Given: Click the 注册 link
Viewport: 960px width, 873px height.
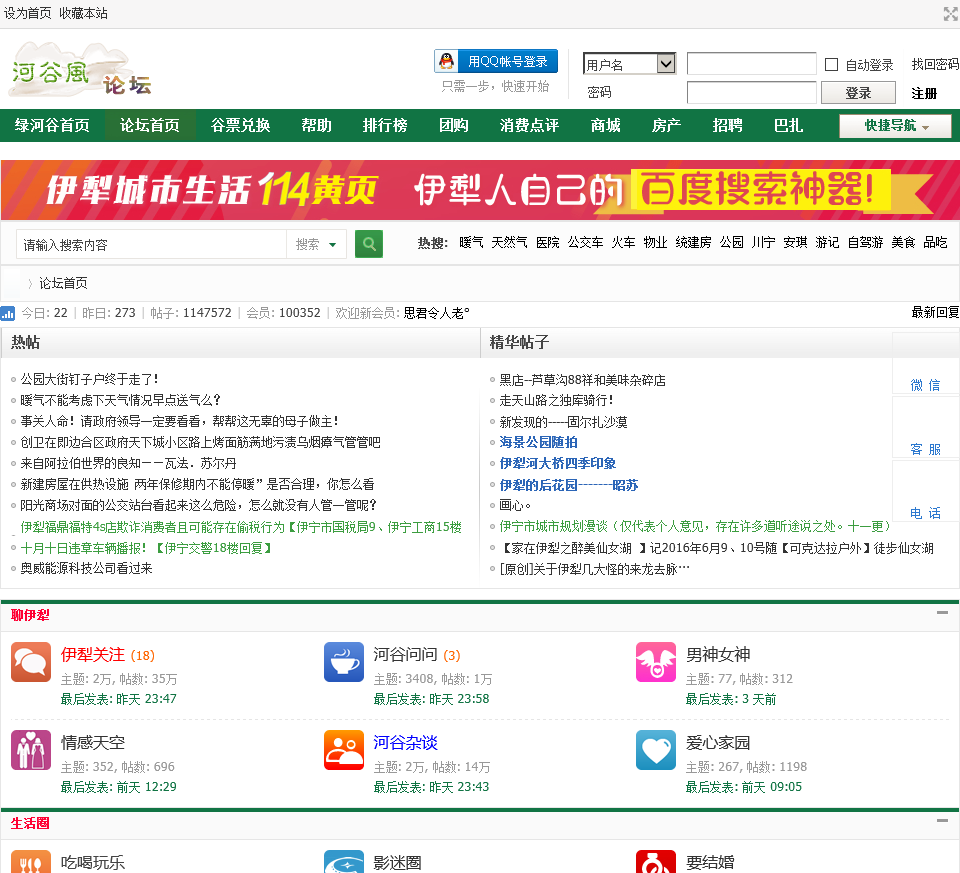Looking at the screenshot, I should [x=924, y=93].
